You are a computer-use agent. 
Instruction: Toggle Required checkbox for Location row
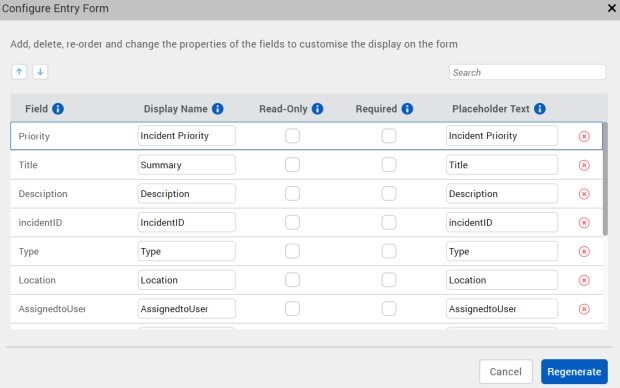click(x=389, y=280)
